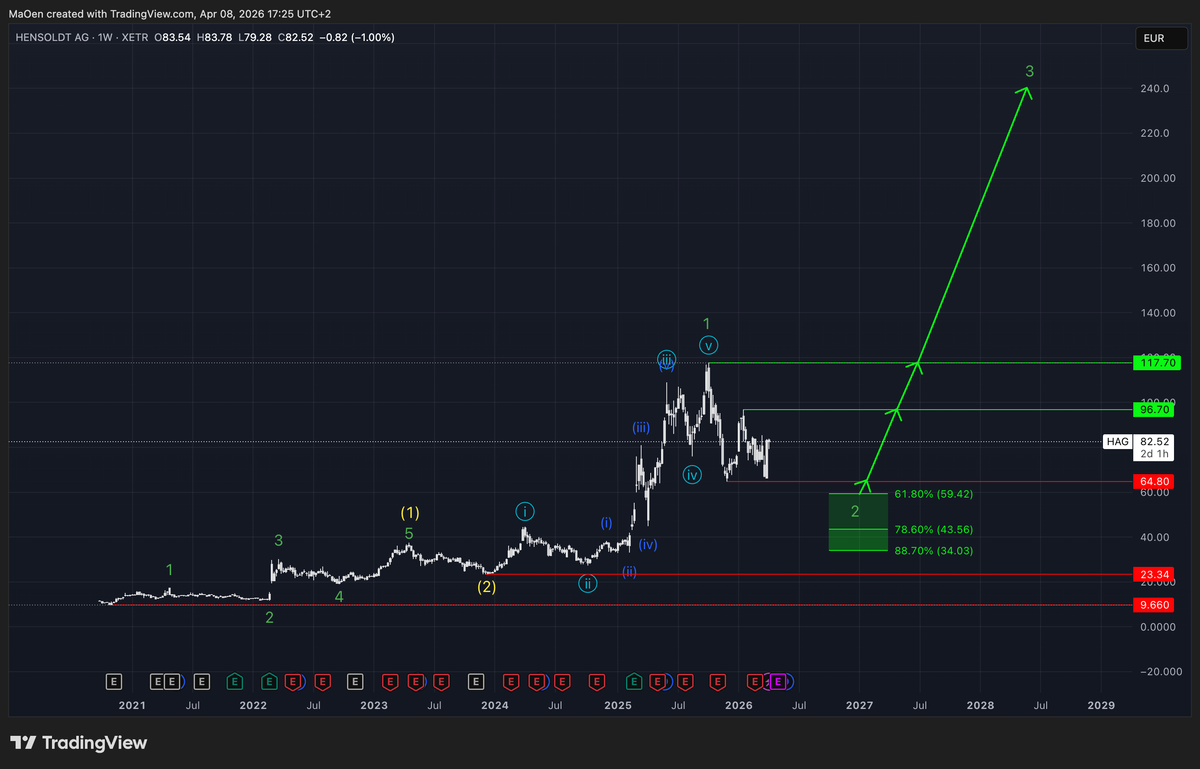Select the red 64.80 price level label
This screenshot has width=1200, height=769.
(x=1151, y=481)
